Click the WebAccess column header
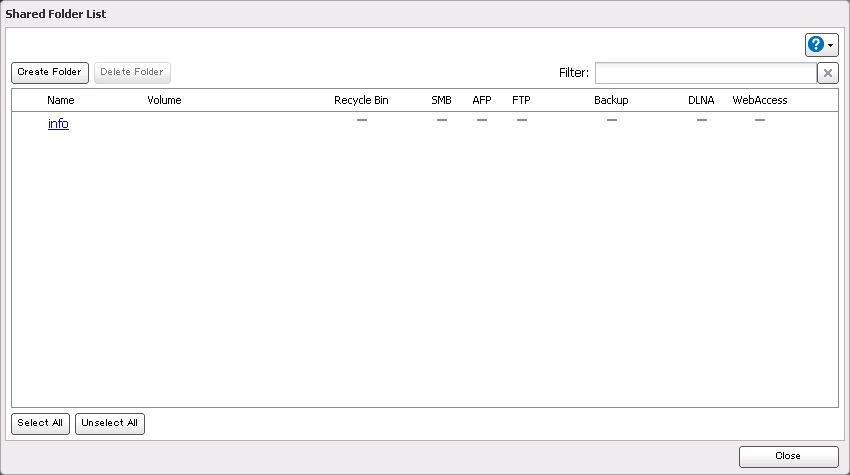The width and height of the screenshot is (850, 475). tap(760, 100)
